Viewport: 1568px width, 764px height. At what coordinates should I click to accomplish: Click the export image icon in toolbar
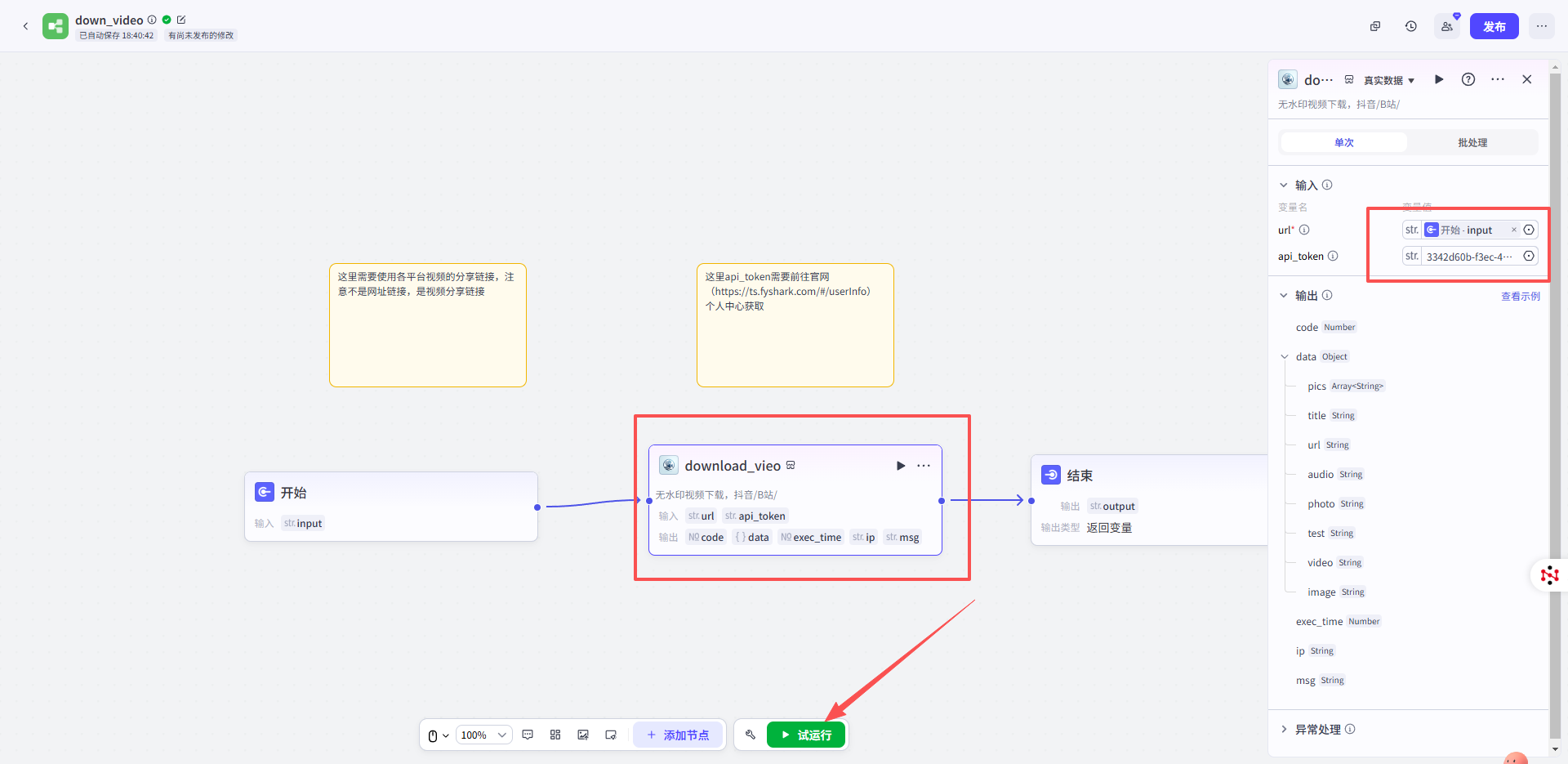pos(583,735)
